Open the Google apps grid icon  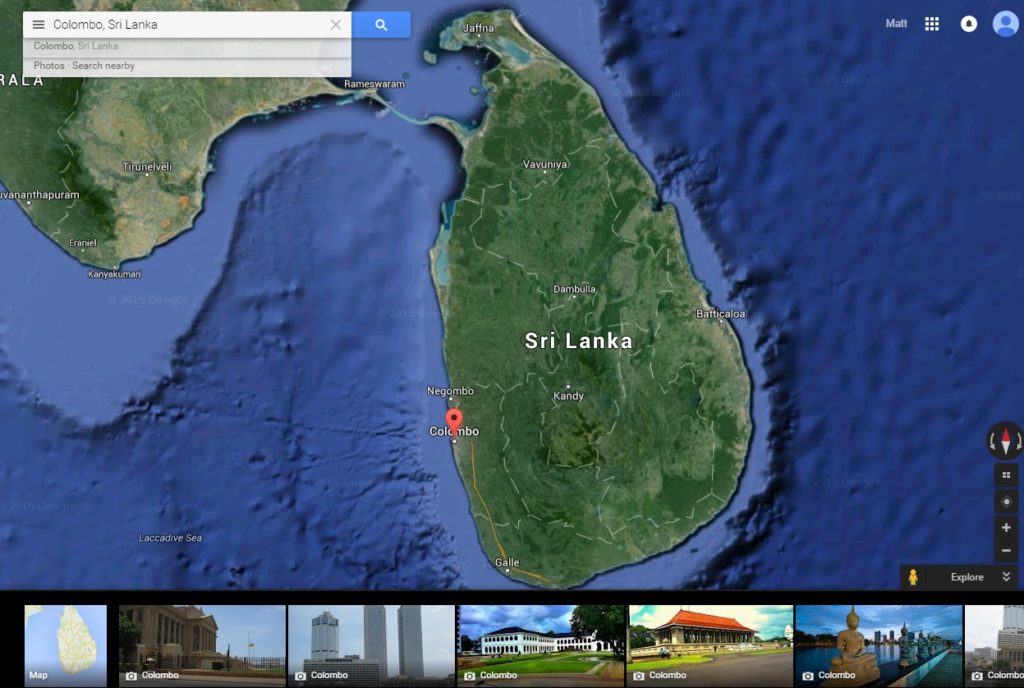coord(932,23)
